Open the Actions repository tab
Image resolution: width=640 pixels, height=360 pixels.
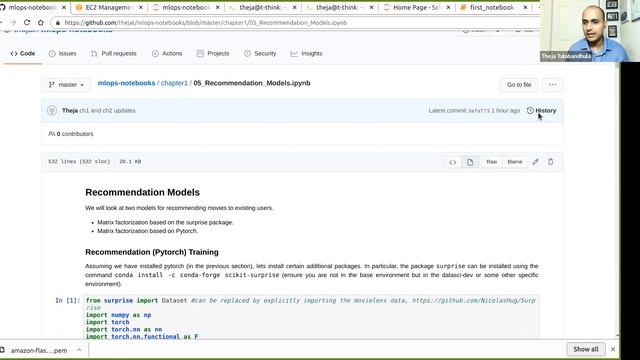click(167, 53)
